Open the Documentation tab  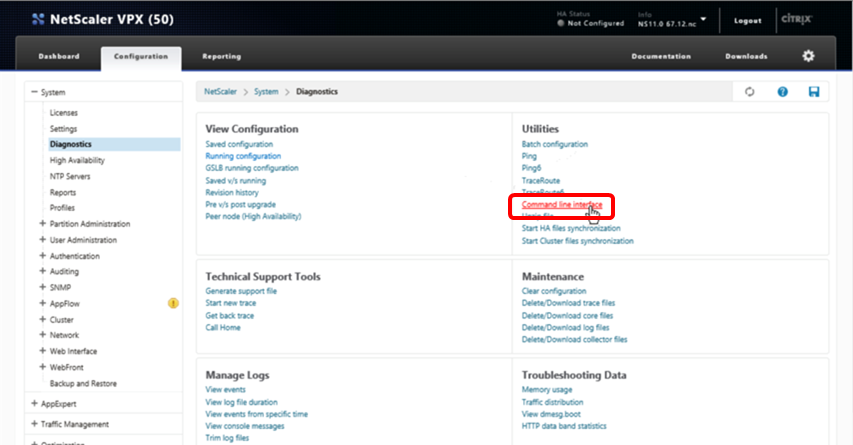pyautogui.click(x=661, y=56)
